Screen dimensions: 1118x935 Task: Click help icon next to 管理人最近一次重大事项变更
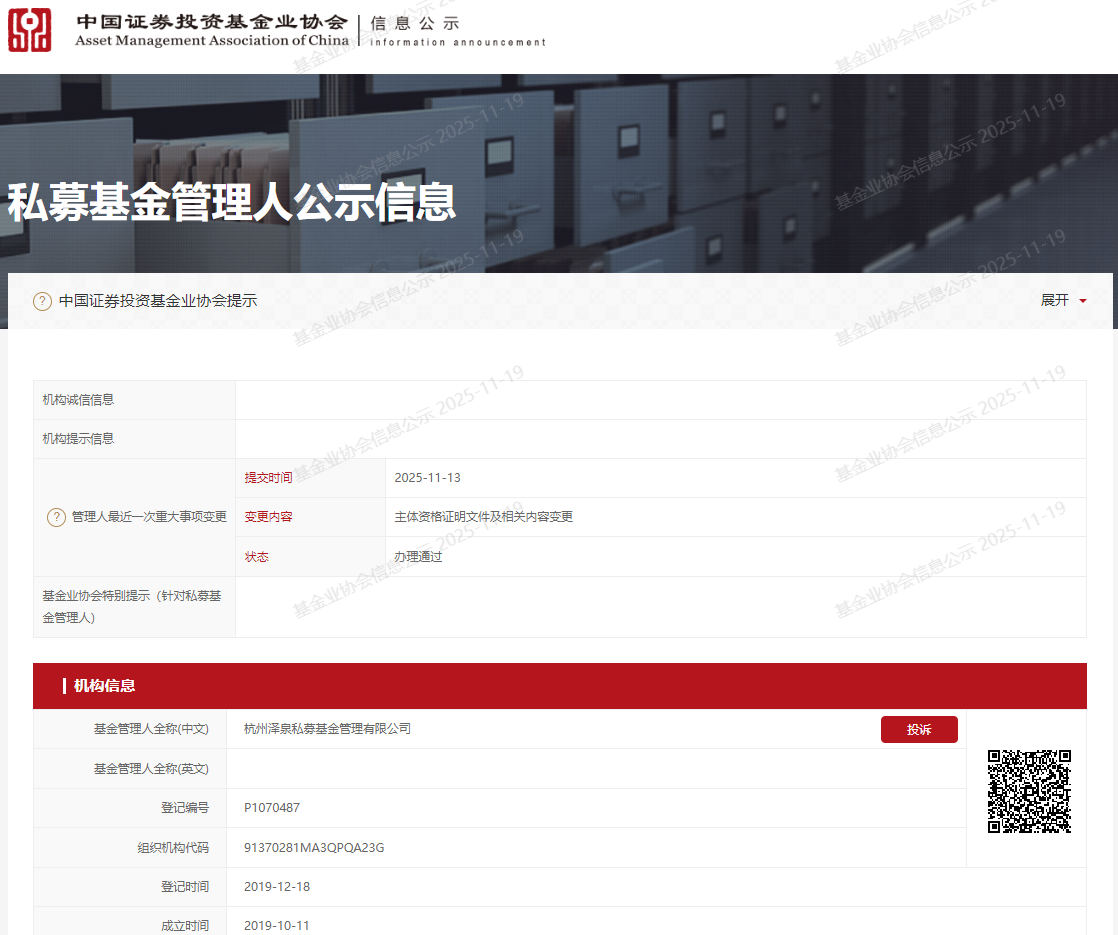tap(57, 517)
